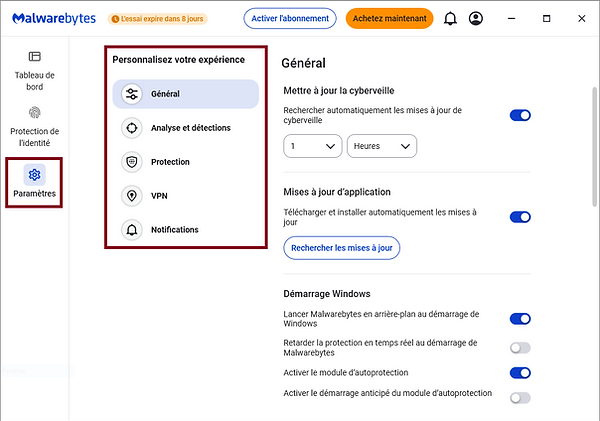This screenshot has width=600, height=421.
Task: Click Mettre à jour la cyberveille heading
Action: [x=339, y=91]
